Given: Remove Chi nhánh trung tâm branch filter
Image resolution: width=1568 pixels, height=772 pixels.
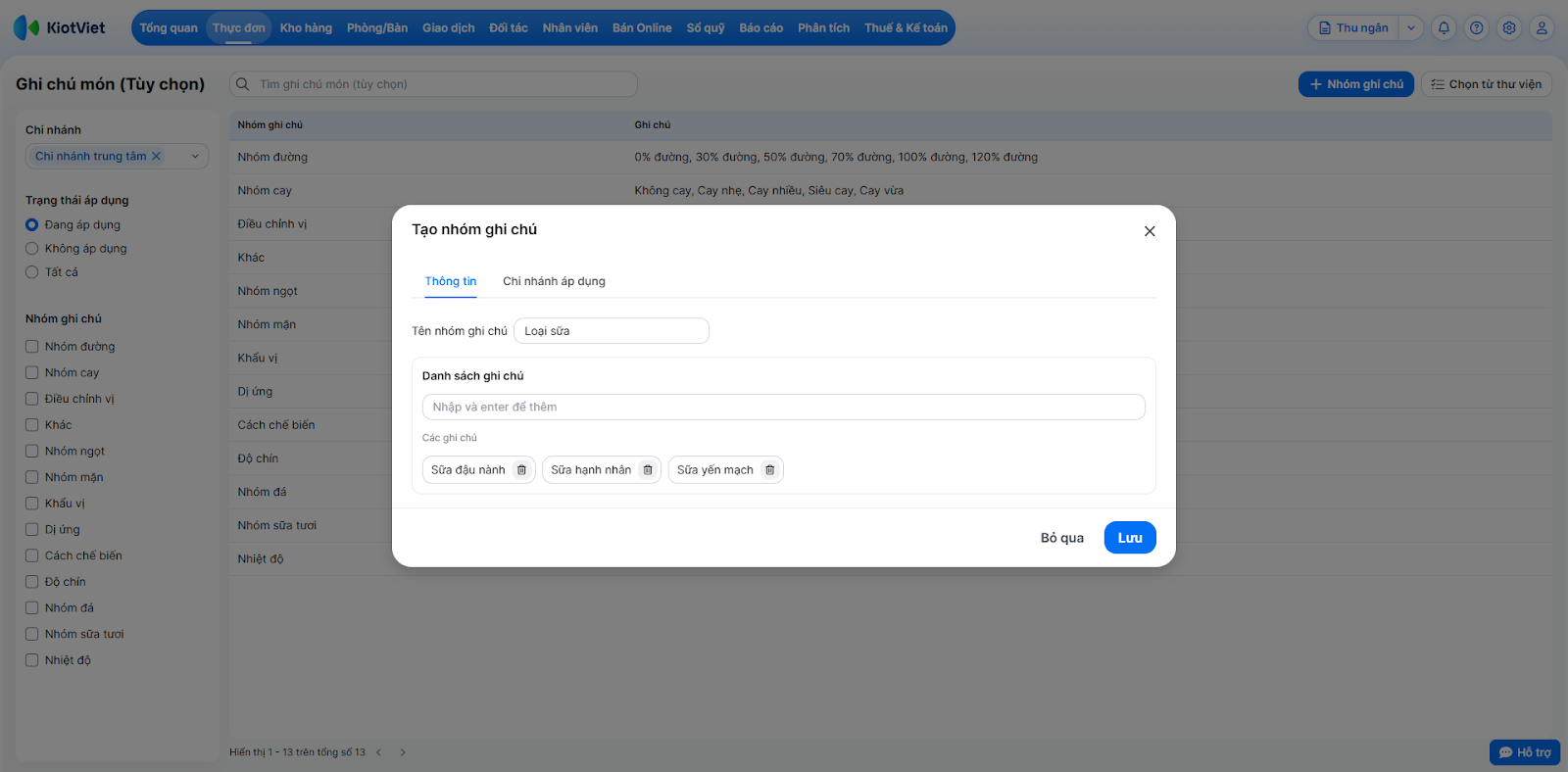Looking at the screenshot, I should point(156,156).
